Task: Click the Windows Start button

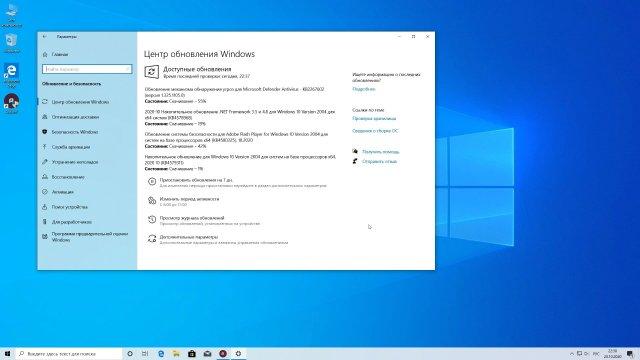Action: (x=7, y=353)
